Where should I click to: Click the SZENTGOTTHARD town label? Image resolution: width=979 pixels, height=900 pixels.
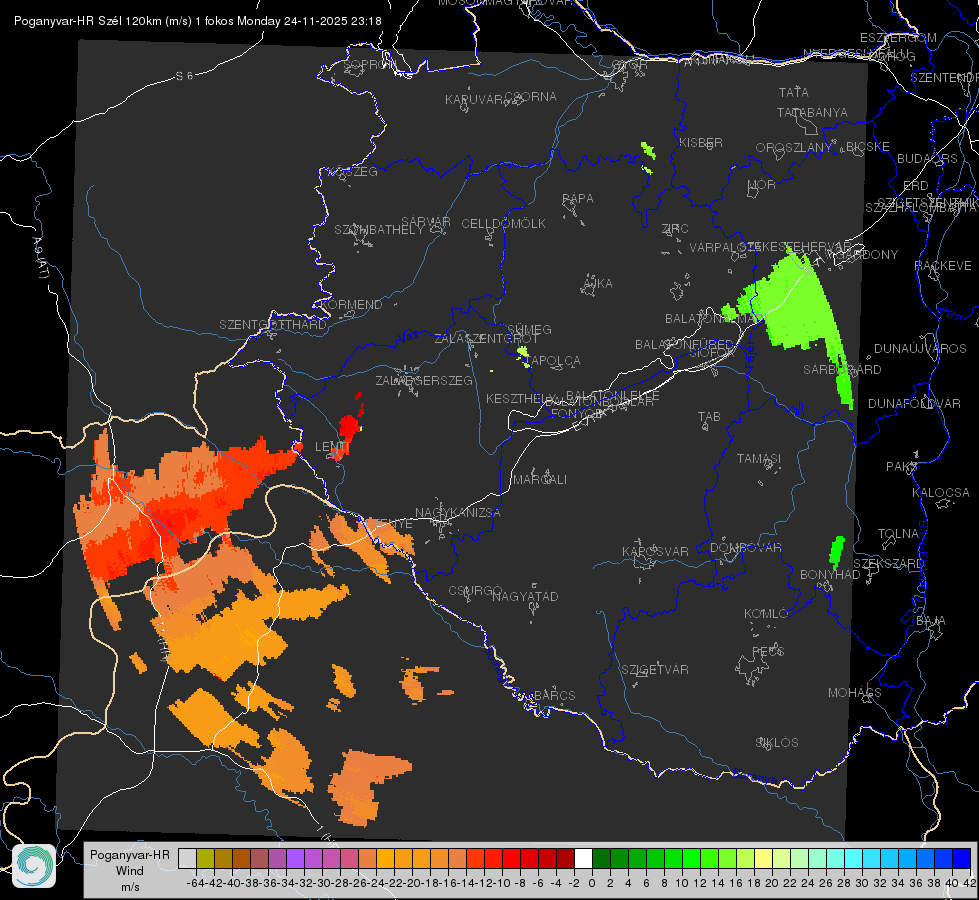click(273, 325)
